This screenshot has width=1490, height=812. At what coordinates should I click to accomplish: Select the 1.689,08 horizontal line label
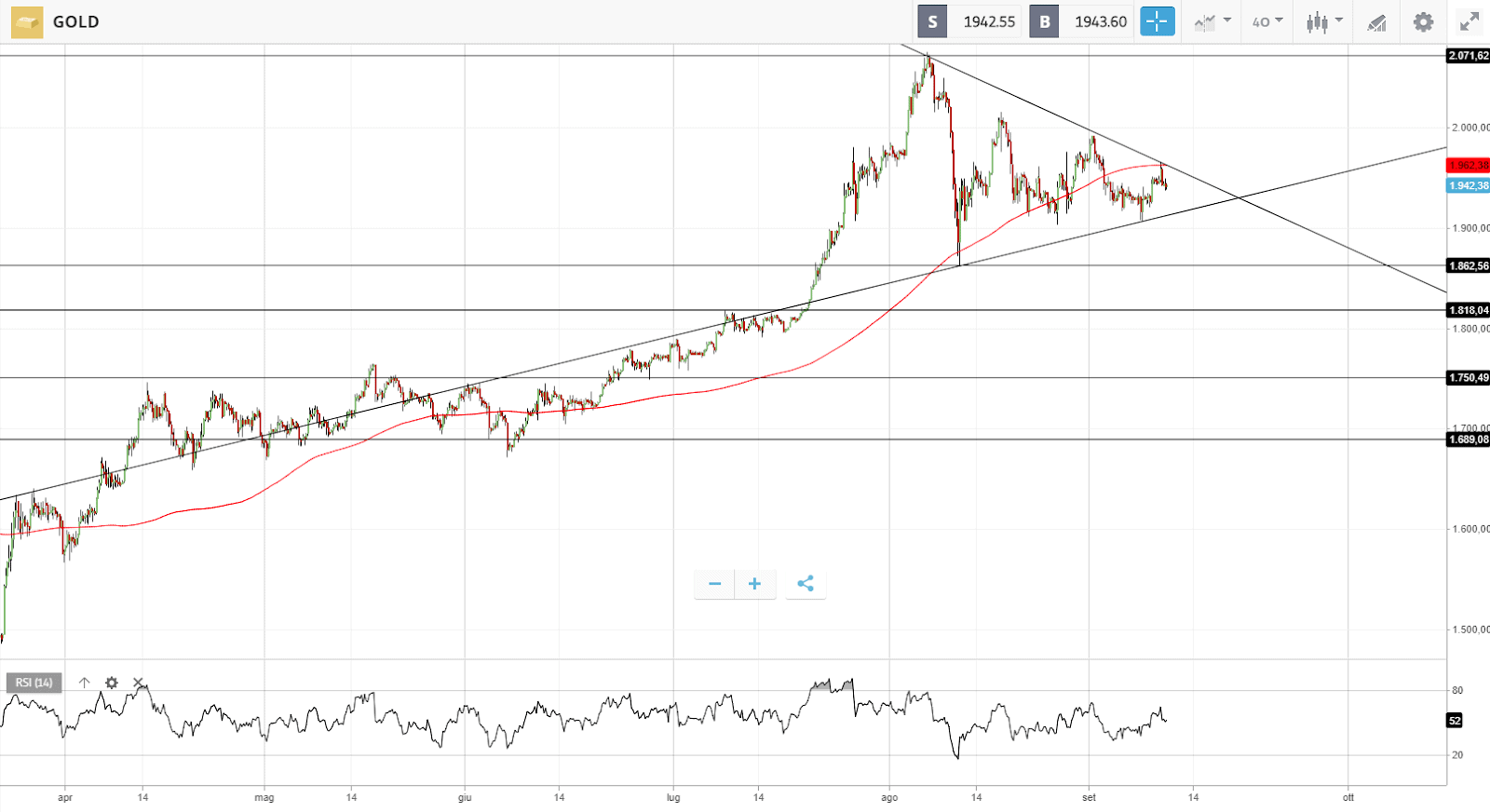(x=1469, y=440)
